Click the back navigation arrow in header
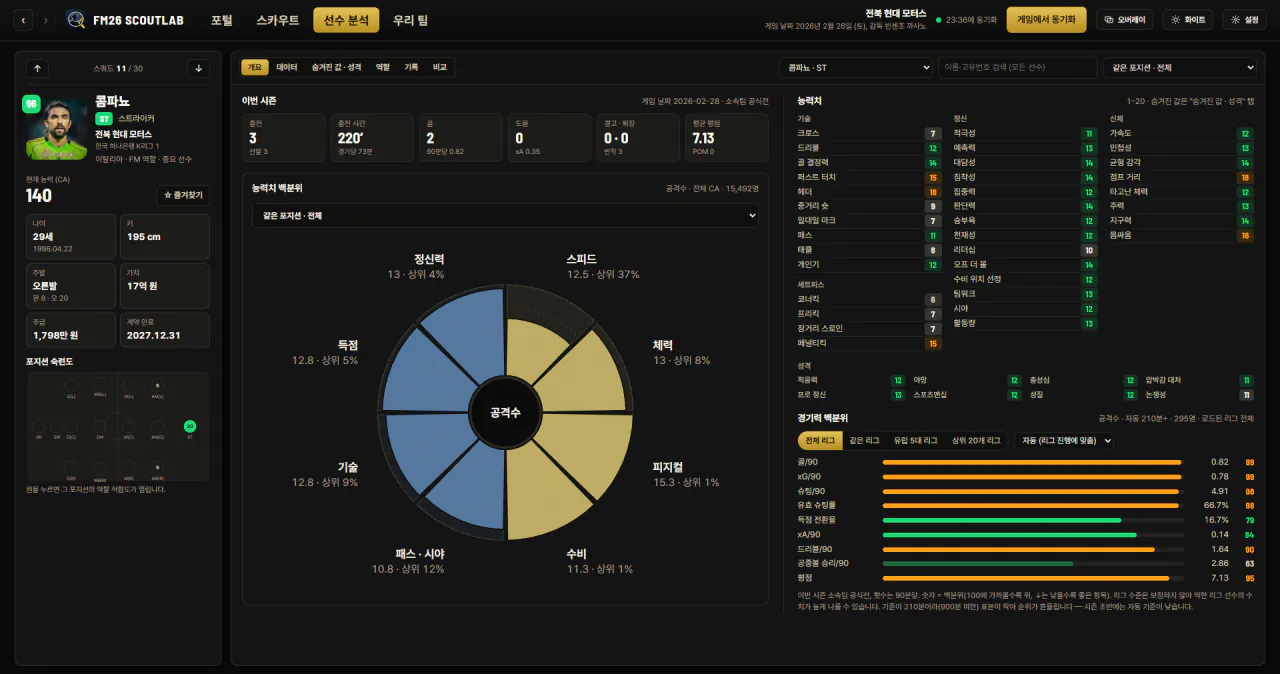Viewport: 1280px width, 674px height. click(x=23, y=20)
